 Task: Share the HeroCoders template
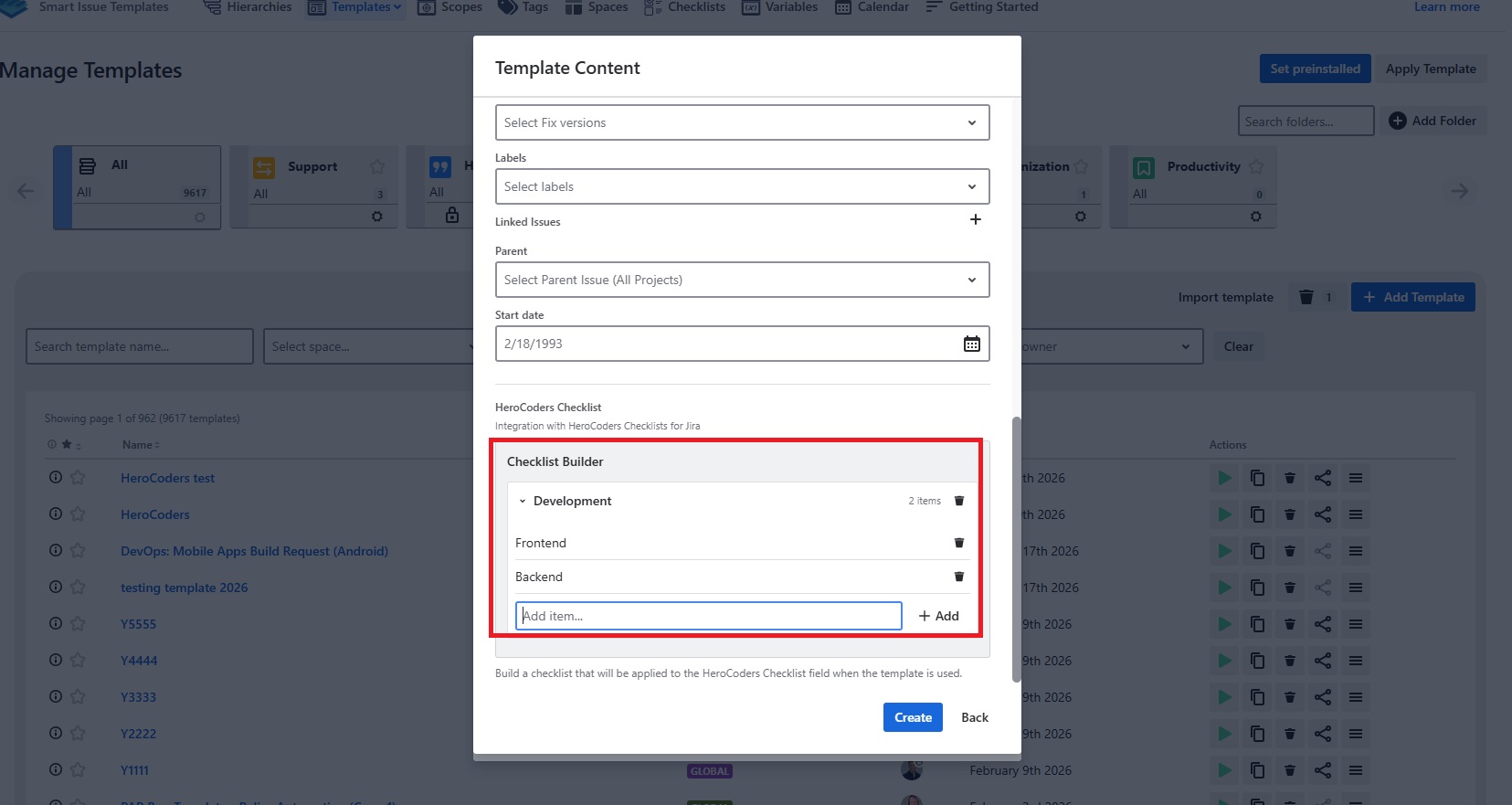(x=1322, y=514)
